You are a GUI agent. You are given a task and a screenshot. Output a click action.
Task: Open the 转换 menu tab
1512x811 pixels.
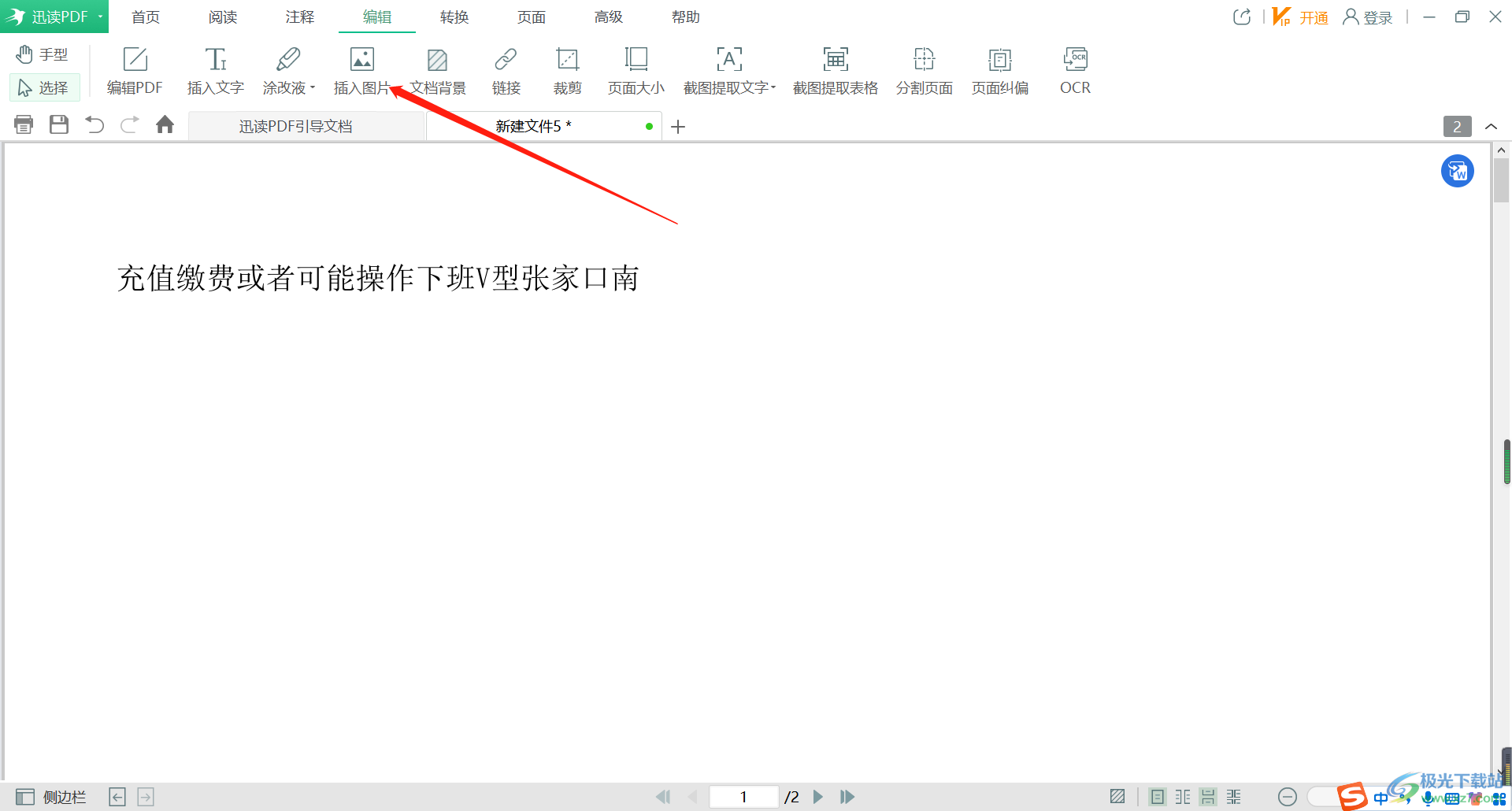[x=454, y=17]
